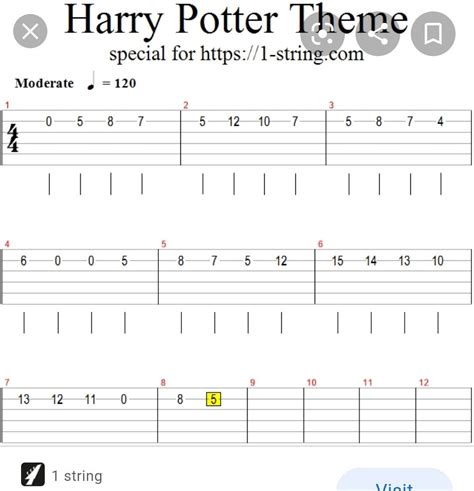The image size is (474, 491).
Task: Click fret 4 note in measure 3
Action: coord(440,122)
